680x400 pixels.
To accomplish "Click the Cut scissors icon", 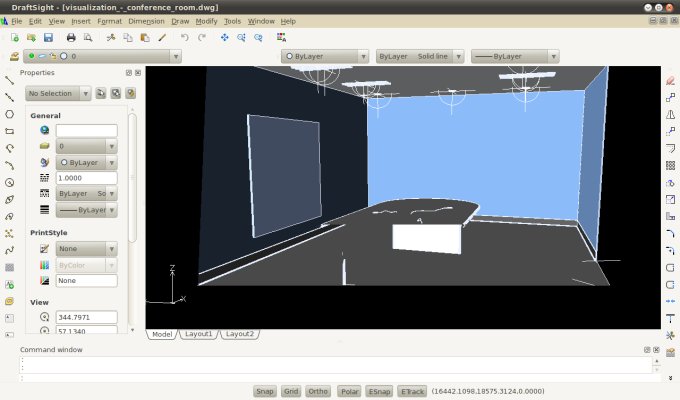I will point(111,38).
